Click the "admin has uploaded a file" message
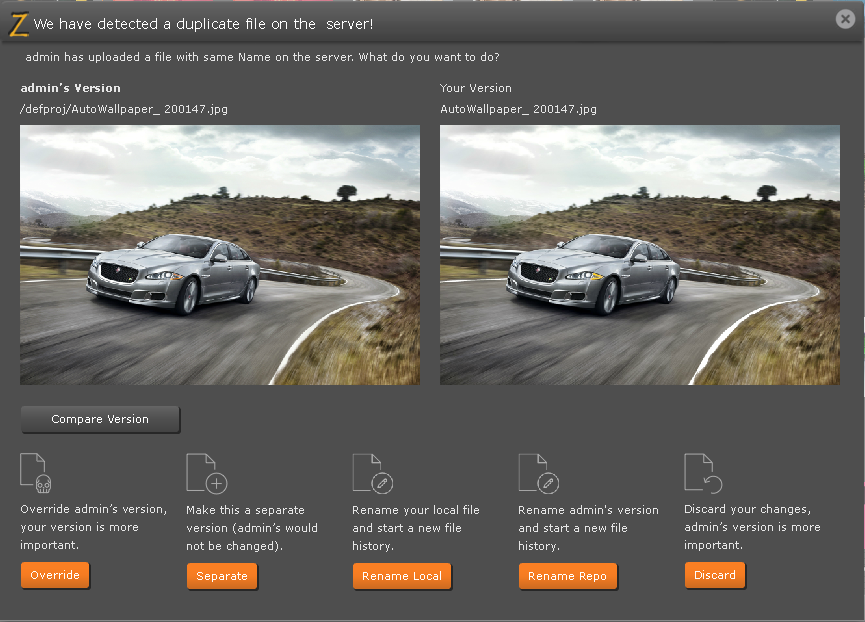Viewport: 865px width, 622px height. point(263,57)
